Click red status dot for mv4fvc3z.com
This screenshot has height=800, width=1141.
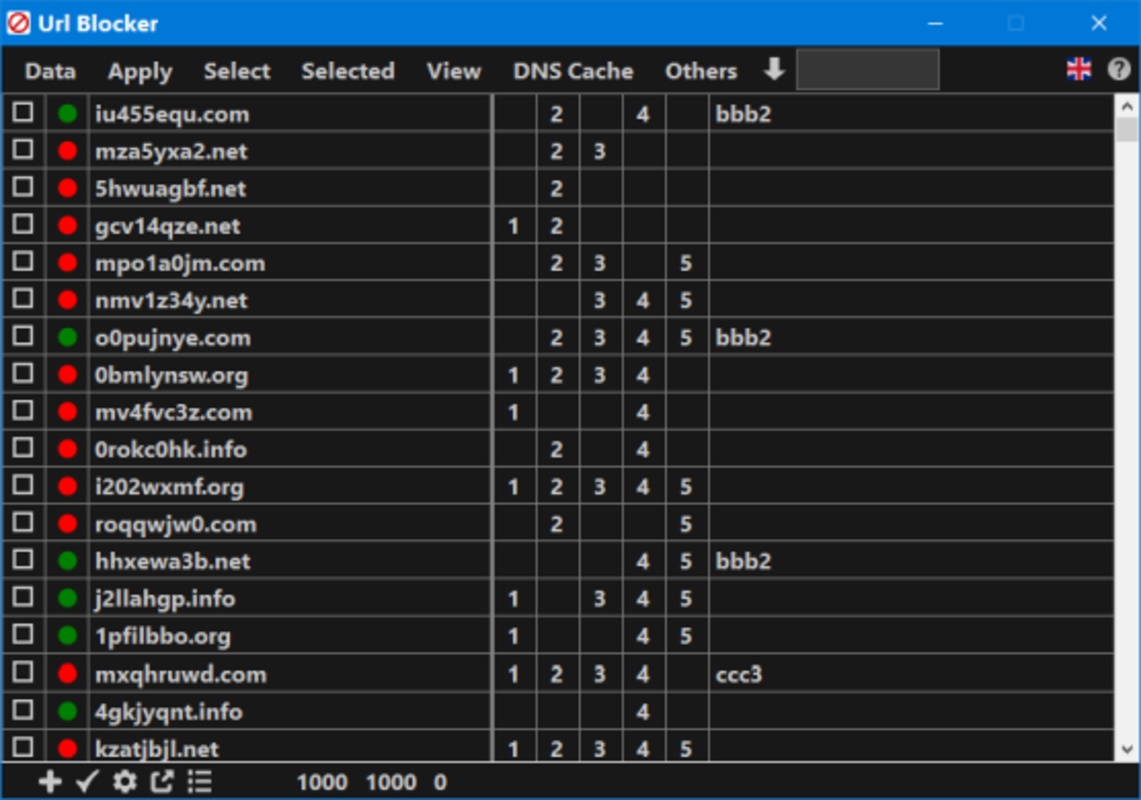(68, 411)
